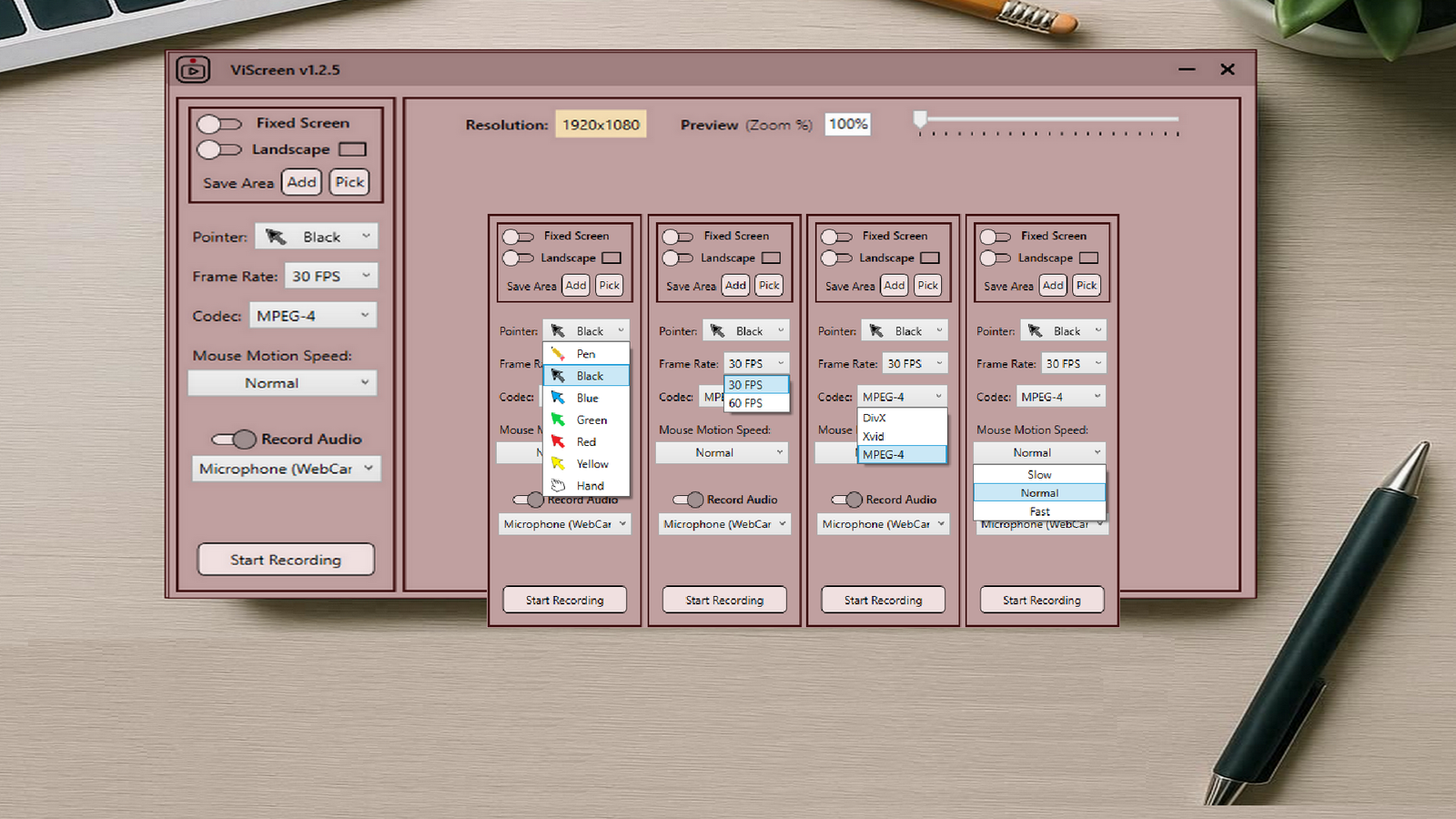1456x819 pixels.
Task: Select Xvid from the codec list
Action: tap(873, 437)
